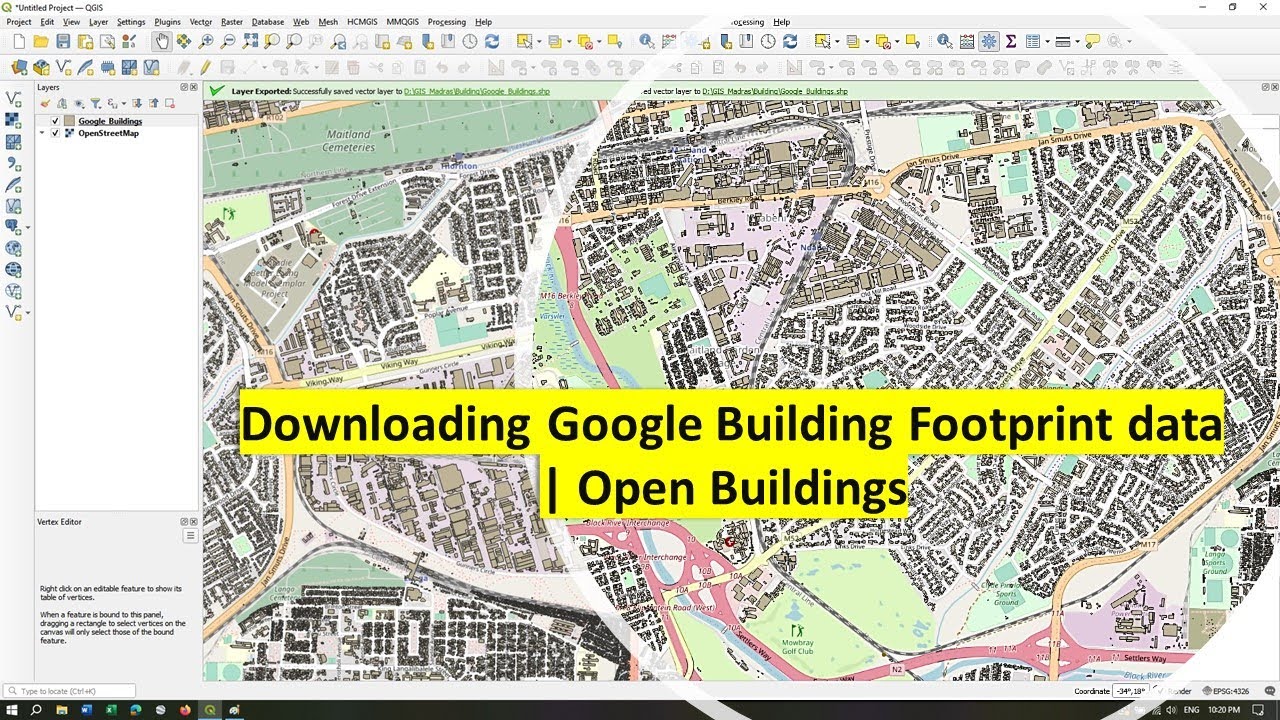This screenshot has height=720, width=1280.
Task: Select features with the selection tool icon
Action: 524,41
